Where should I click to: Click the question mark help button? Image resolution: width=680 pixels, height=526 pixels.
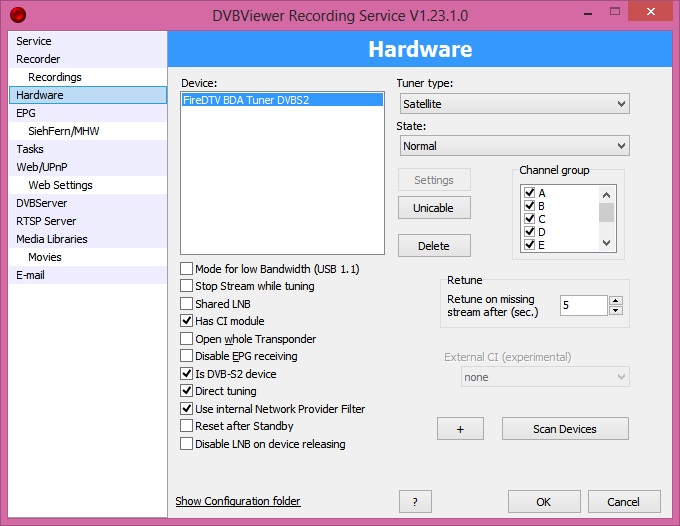415,502
